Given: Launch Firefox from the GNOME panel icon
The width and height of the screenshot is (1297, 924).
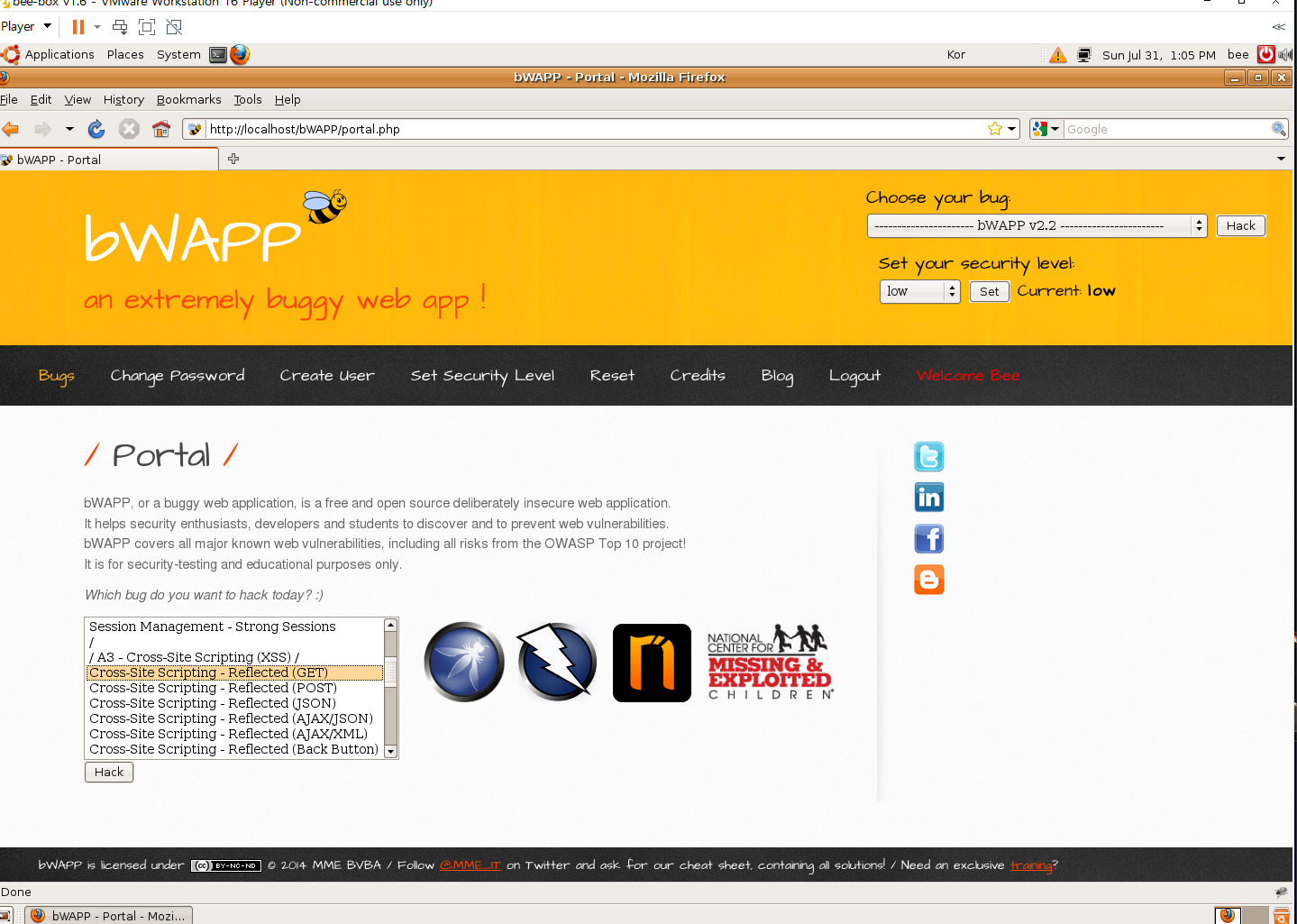Looking at the screenshot, I should pyautogui.click(x=240, y=55).
